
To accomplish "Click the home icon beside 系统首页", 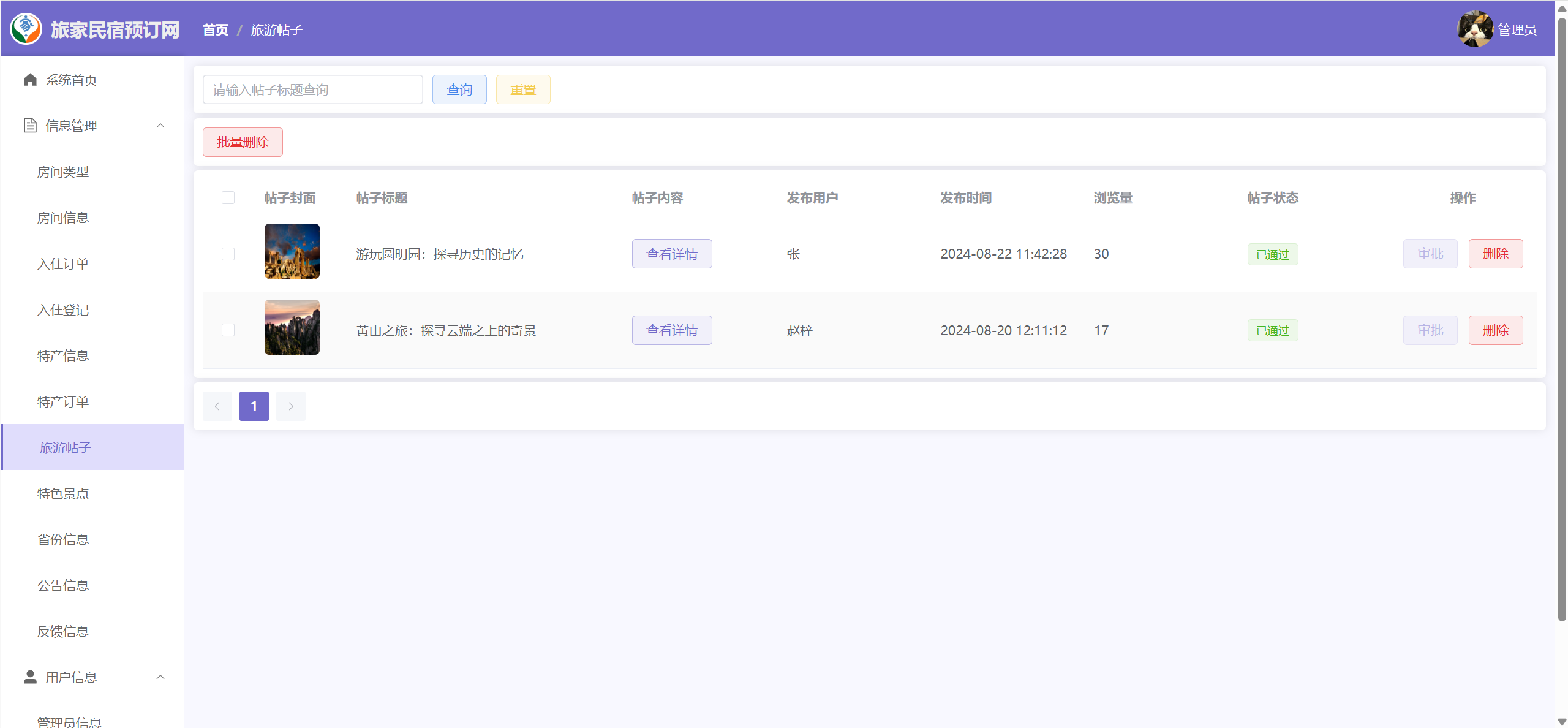I will pos(30,80).
